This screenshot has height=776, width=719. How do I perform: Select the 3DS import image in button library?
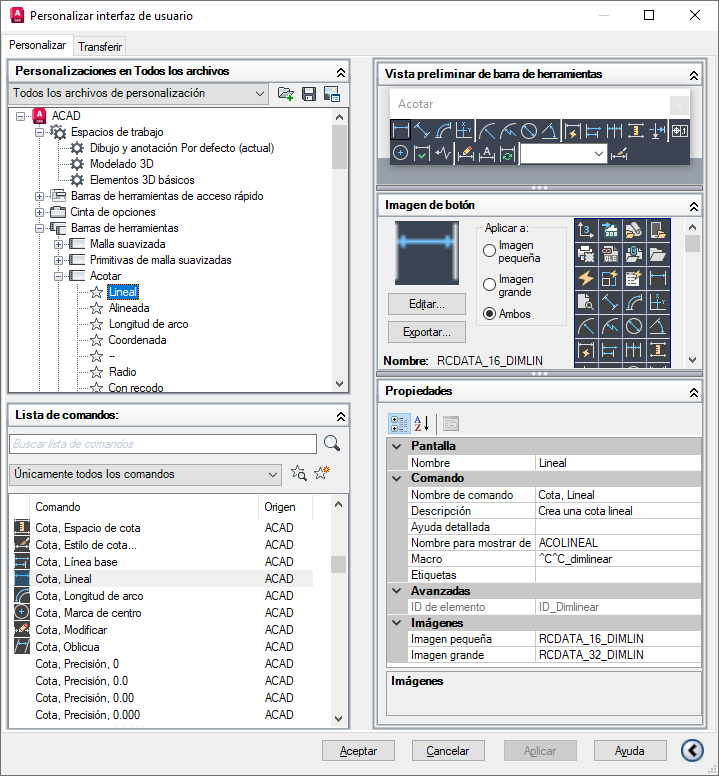click(610, 231)
